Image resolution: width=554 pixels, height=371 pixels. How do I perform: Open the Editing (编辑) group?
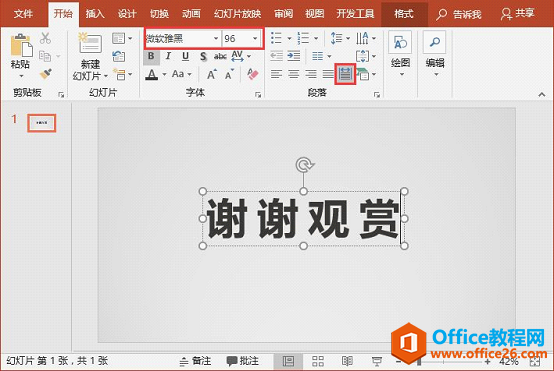435,54
